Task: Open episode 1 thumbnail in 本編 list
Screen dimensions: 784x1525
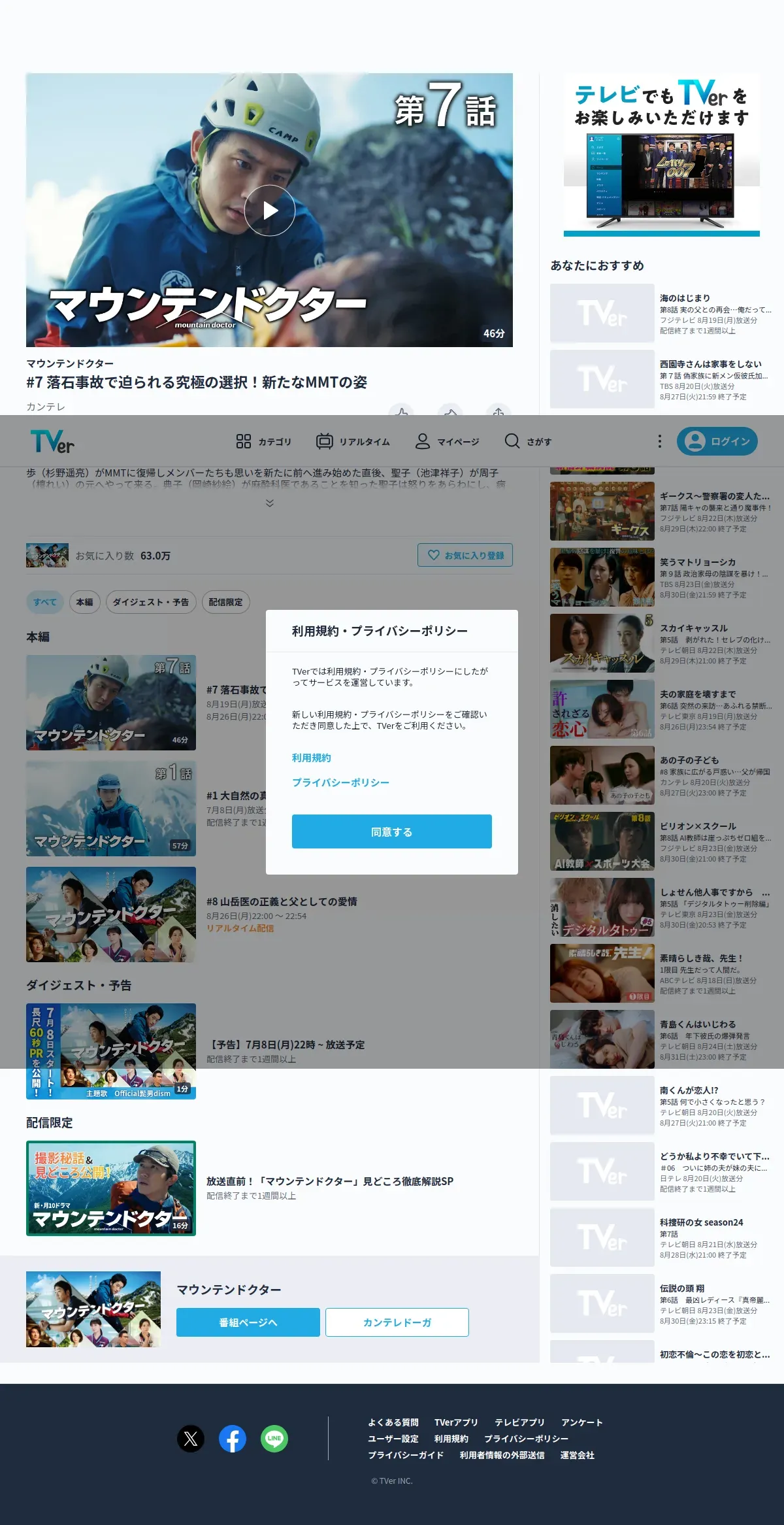Action: coord(111,809)
